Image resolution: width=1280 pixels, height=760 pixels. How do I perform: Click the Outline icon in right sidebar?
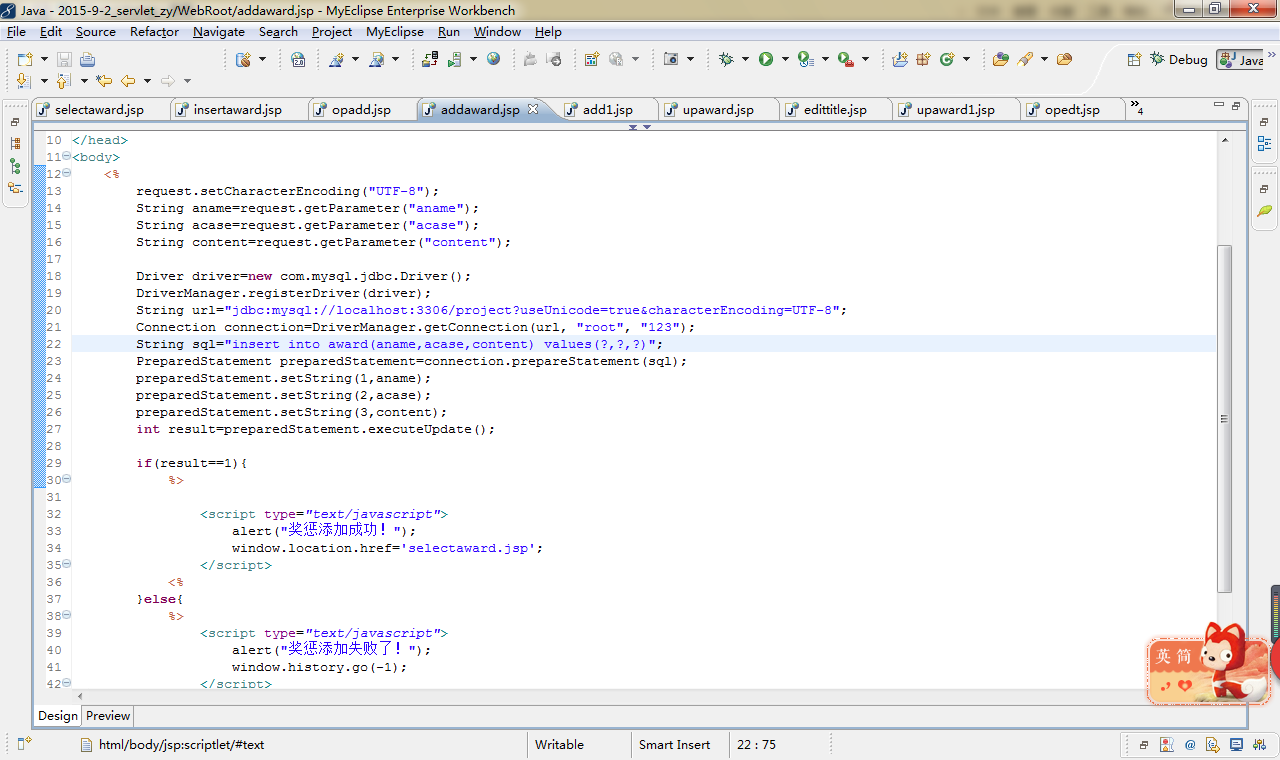[1265, 144]
